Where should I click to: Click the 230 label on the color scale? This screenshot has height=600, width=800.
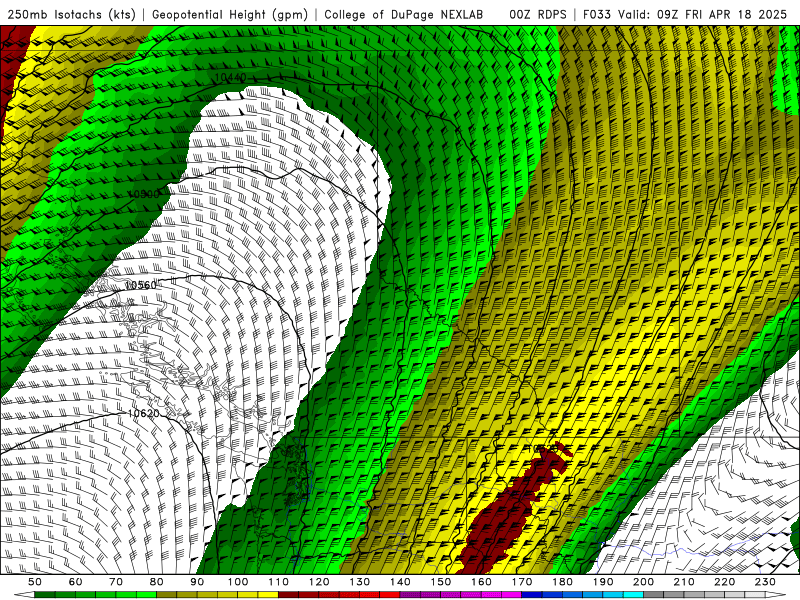click(765, 582)
